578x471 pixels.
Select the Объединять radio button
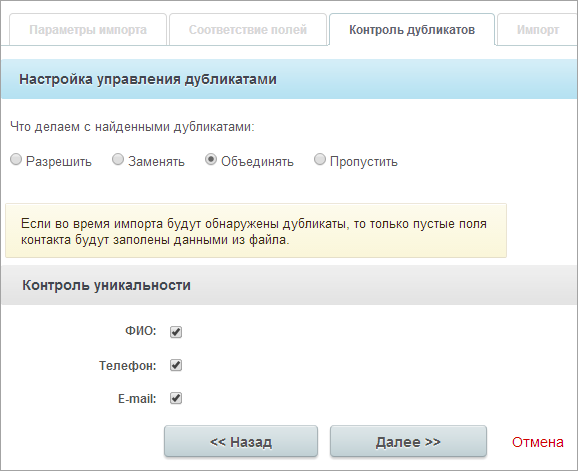[x=210, y=160]
